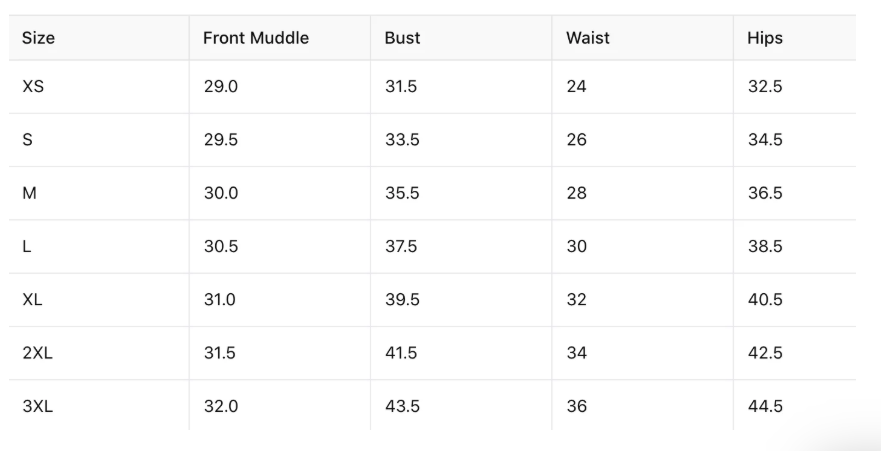This screenshot has width=881, height=451.
Task: Click the Size column header
Action: click(39, 38)
